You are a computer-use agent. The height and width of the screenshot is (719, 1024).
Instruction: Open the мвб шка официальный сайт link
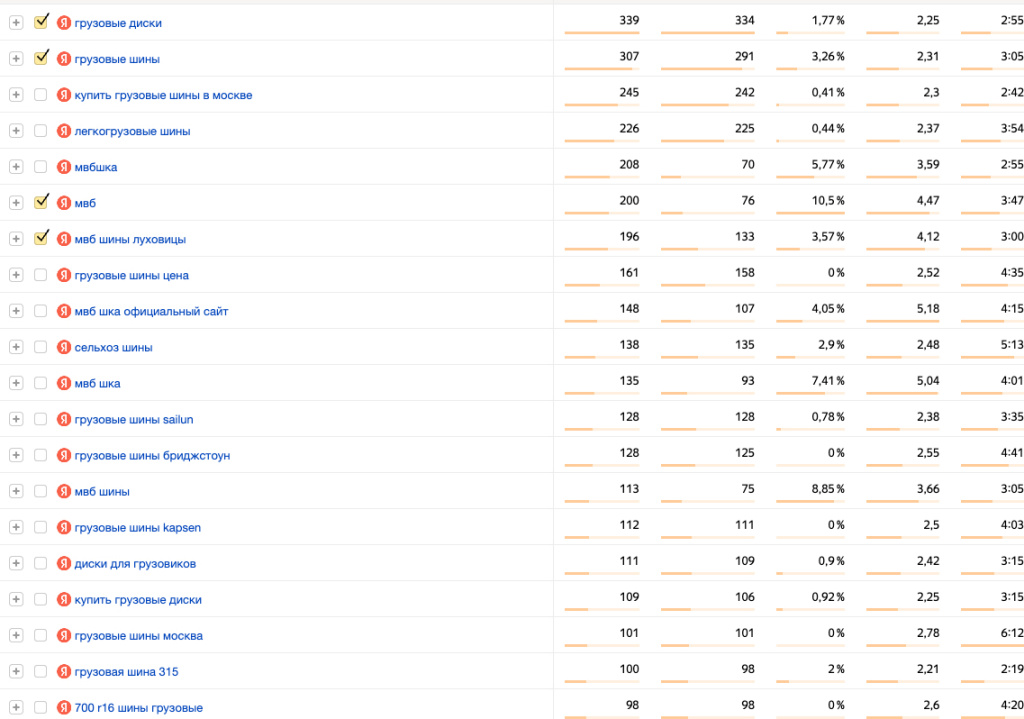point(151,312)
